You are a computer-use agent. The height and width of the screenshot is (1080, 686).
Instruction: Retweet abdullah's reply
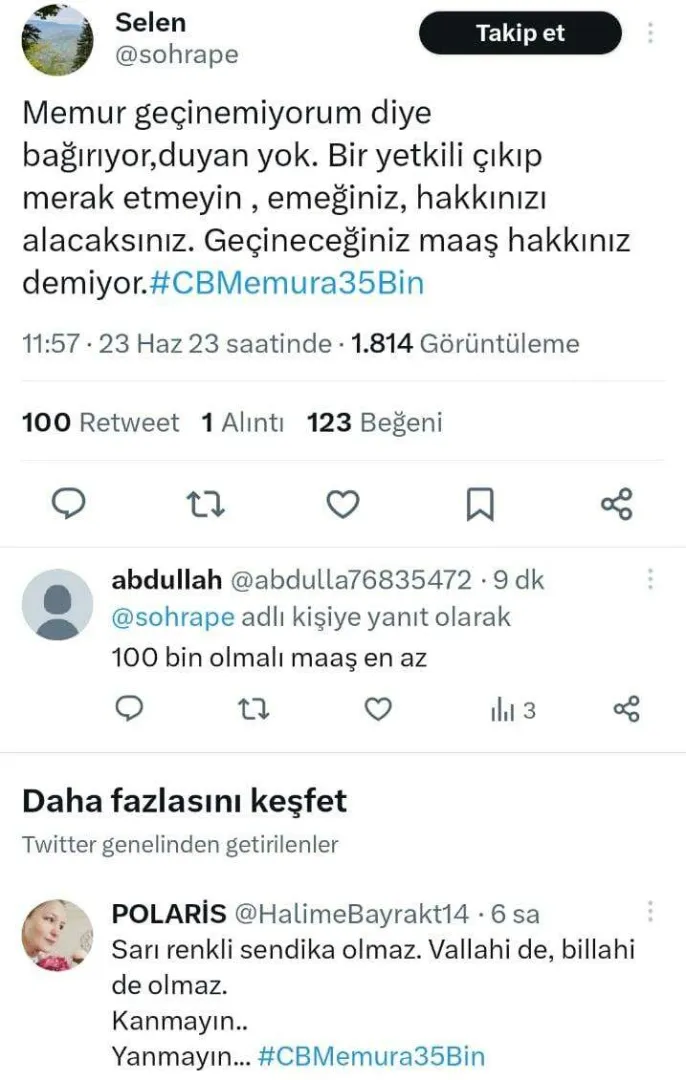[x=251, y=709]
